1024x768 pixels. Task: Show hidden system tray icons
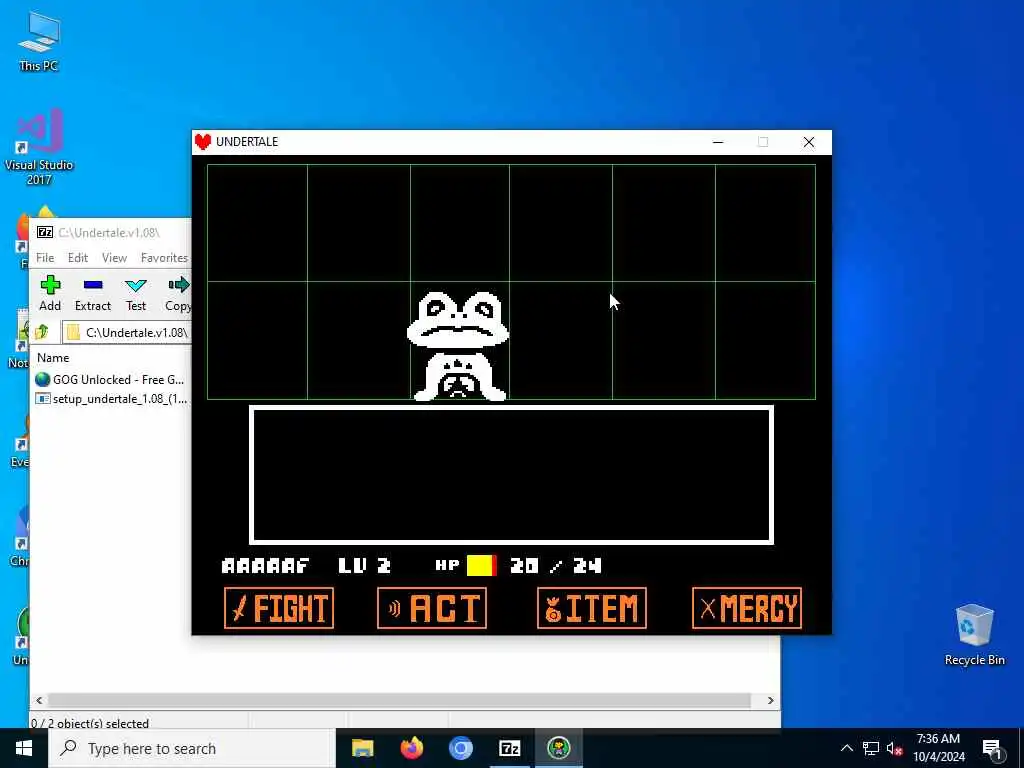click(846, 748)
